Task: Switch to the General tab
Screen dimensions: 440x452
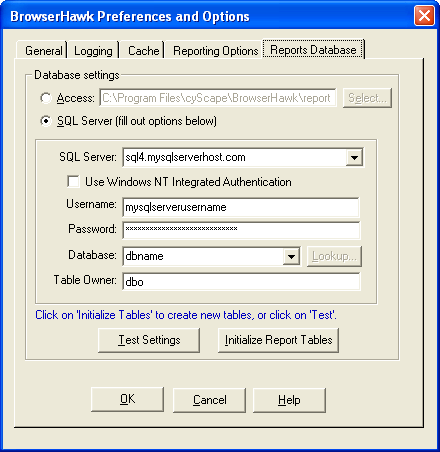Action: 43,51
